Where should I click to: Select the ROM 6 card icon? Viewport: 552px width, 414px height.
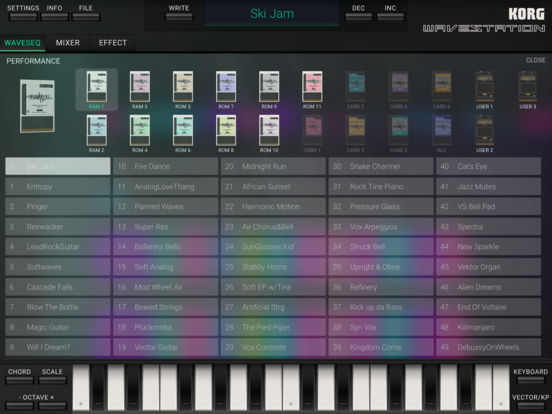click(183, 130)
